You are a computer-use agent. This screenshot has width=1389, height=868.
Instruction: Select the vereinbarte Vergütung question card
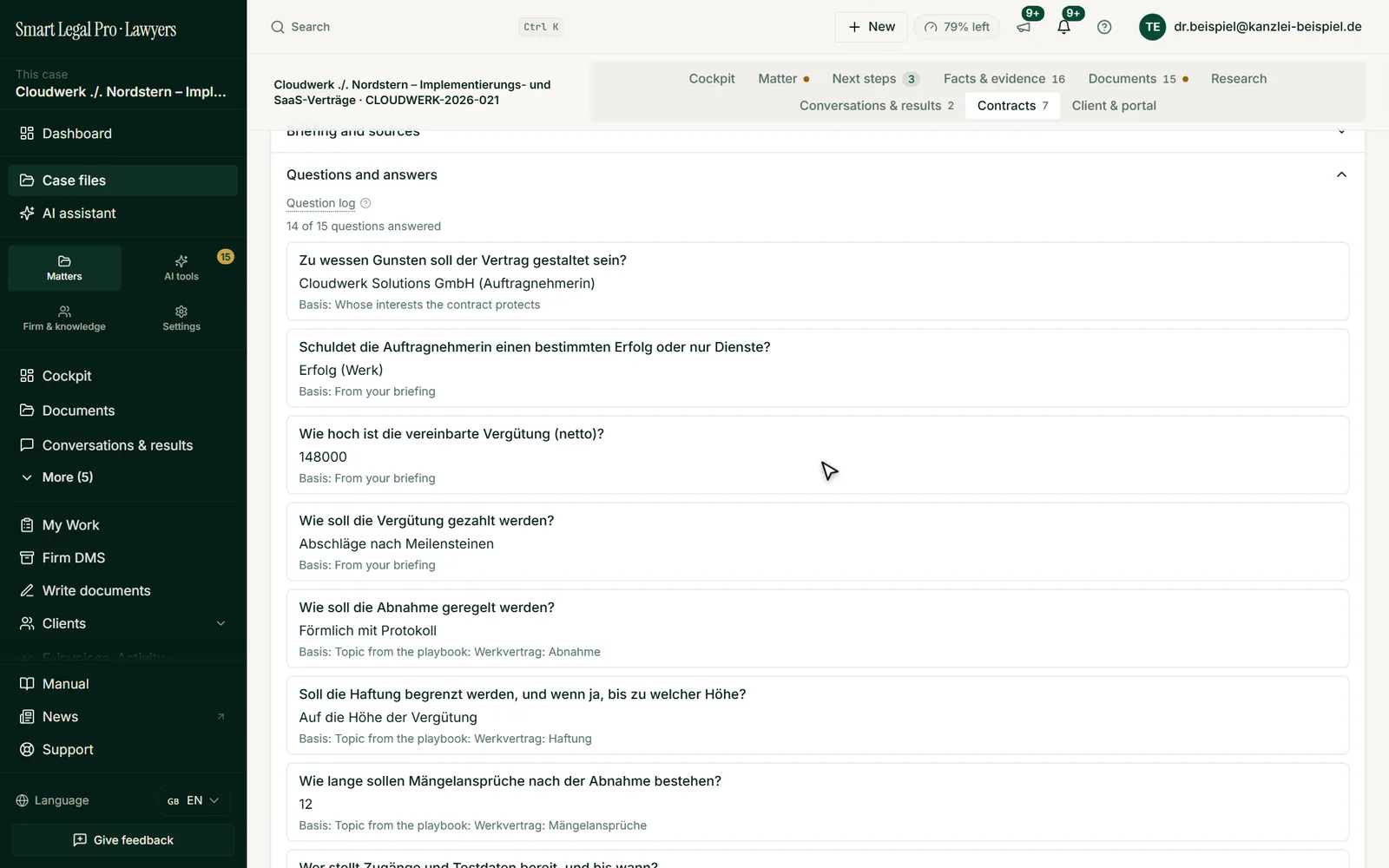818,455
